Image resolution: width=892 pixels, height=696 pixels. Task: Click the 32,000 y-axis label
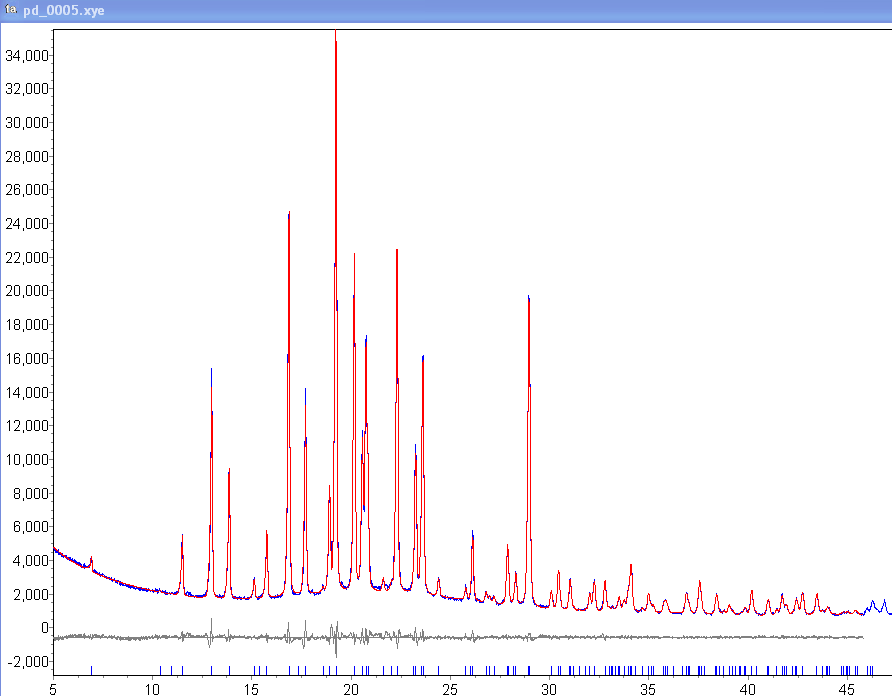point(27,89)
